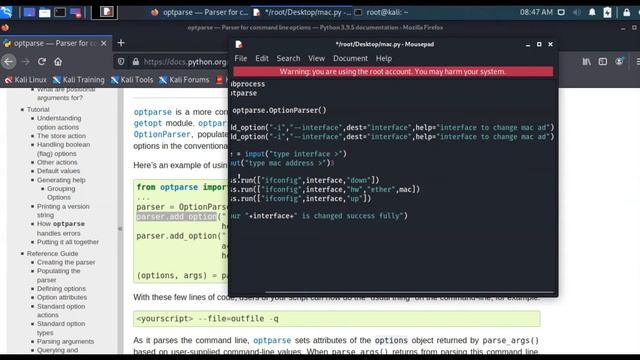Open Tutorial link in docs sidebar

point(38,109)
